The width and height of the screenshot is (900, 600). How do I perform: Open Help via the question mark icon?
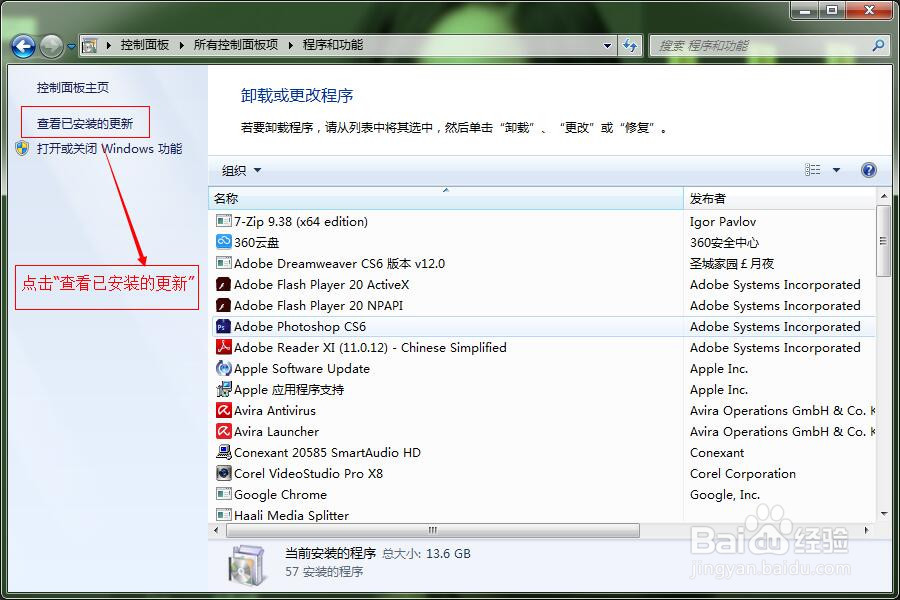[868, 169]
